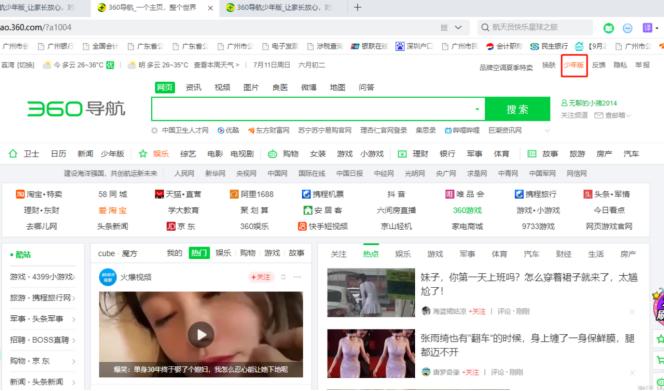This screenshot has height=391, width=664.
Task: Click the green star icon beside 娱乐
Action: click(143, 153)
